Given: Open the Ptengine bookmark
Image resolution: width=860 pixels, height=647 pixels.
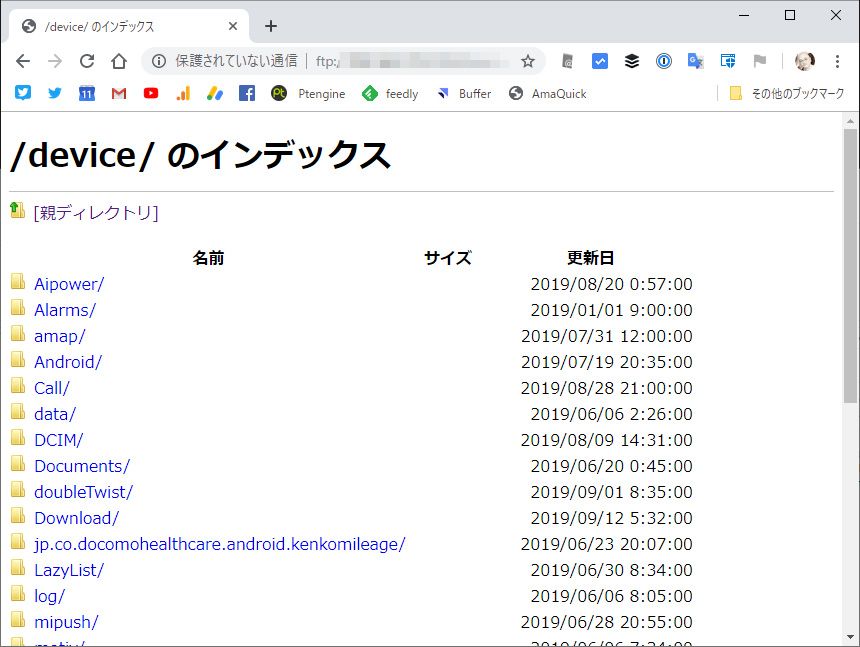Looking at the screenshot, I should (308, 94).
